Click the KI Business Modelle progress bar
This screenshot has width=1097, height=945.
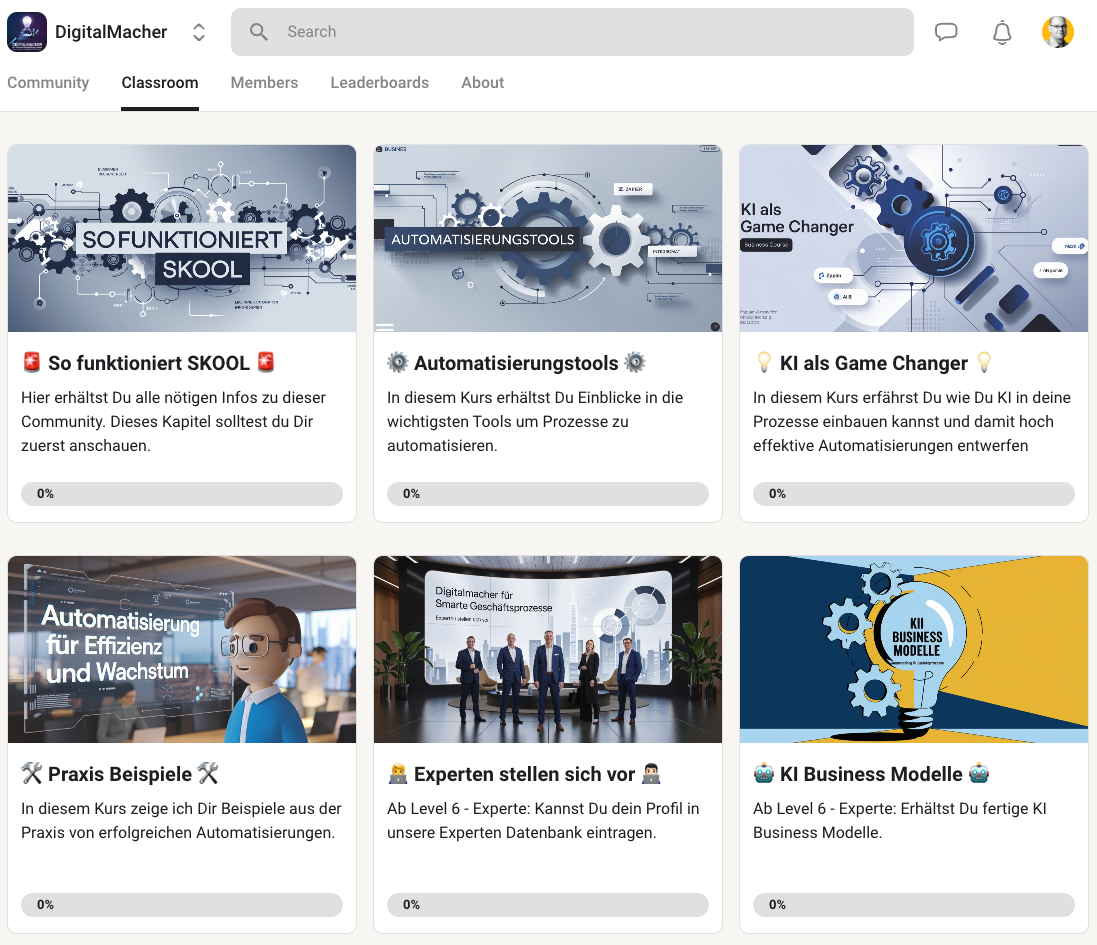pyautogui.click(x=914, y=904)
